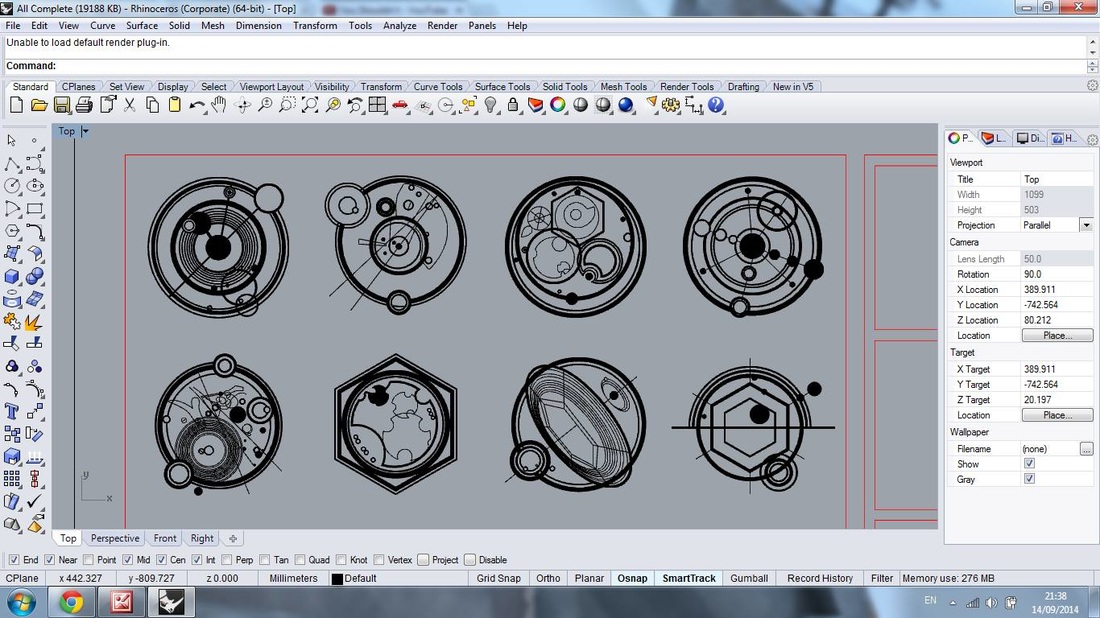Image resolution: width=1100 pixels, height=618 pixels.
Task: Uncheck the Wallpaper Show checkbox
Action: (x=1029, y=464)
